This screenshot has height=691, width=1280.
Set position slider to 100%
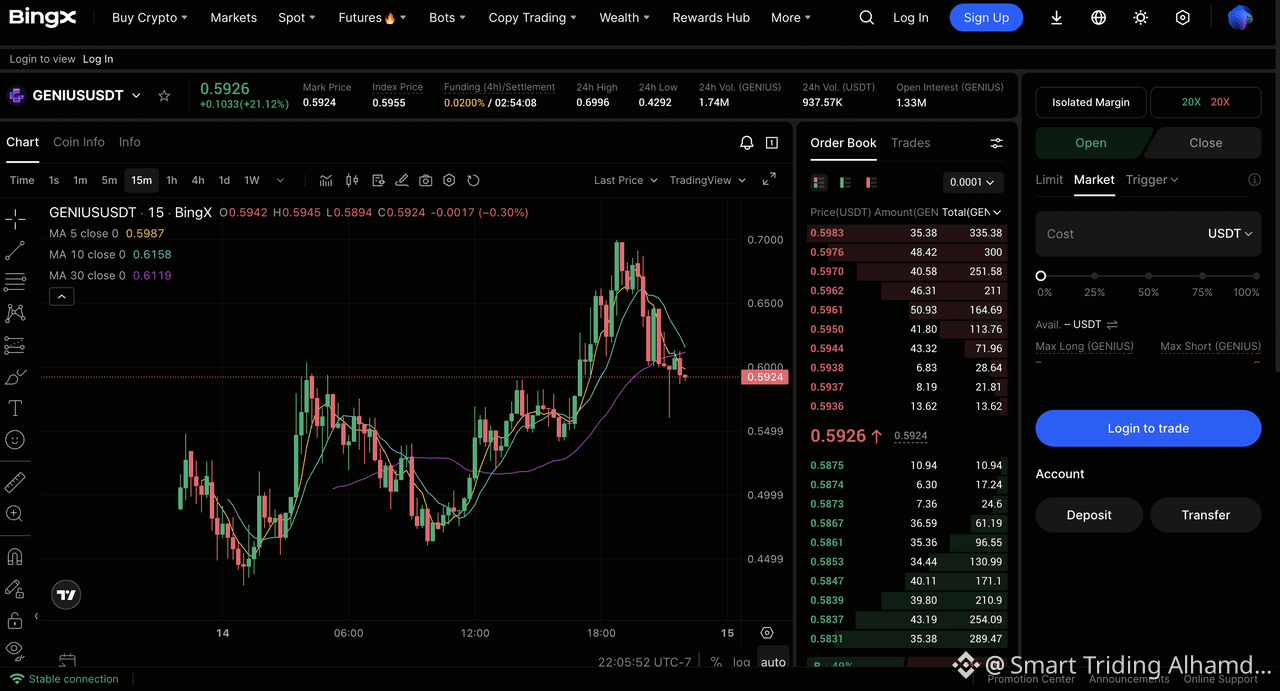1255,276
